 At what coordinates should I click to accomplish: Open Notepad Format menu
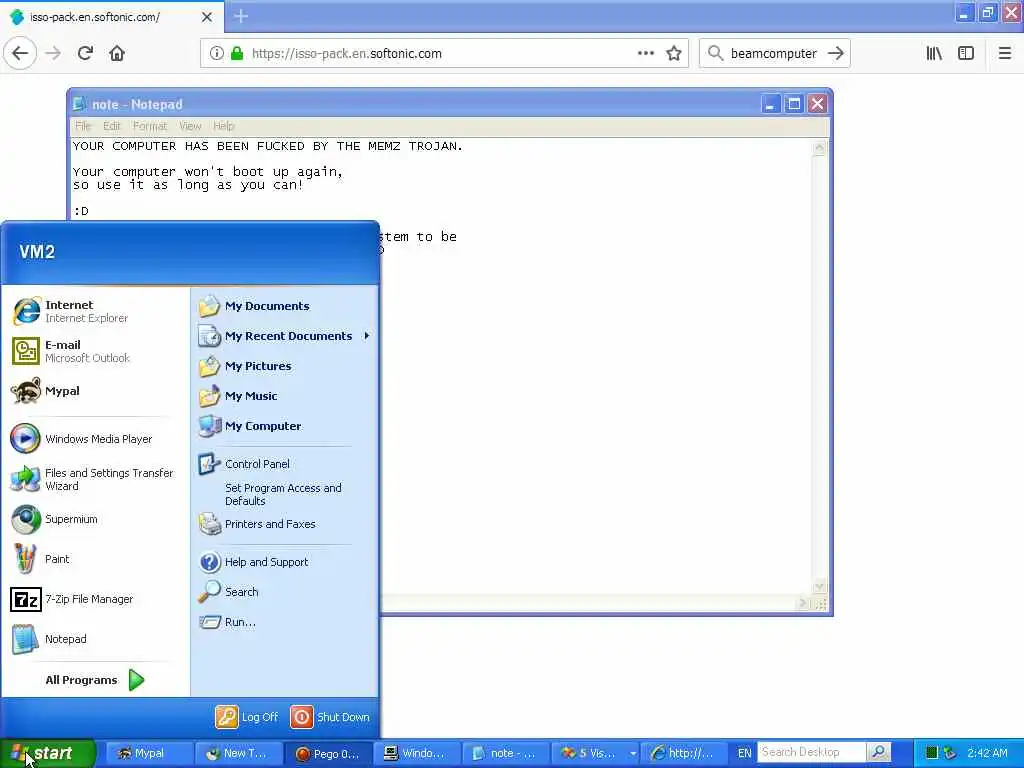pyautogui.click(x=150, y=126)
